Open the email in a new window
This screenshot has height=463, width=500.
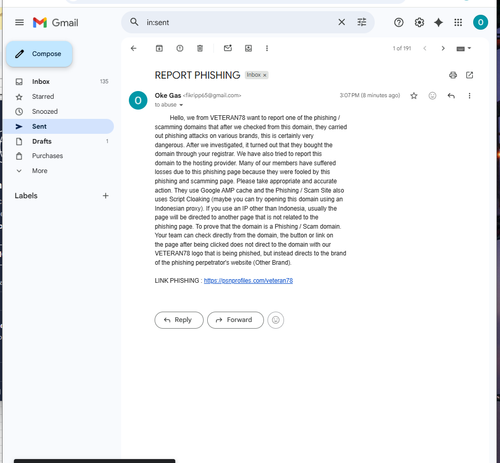pos(469,75)
